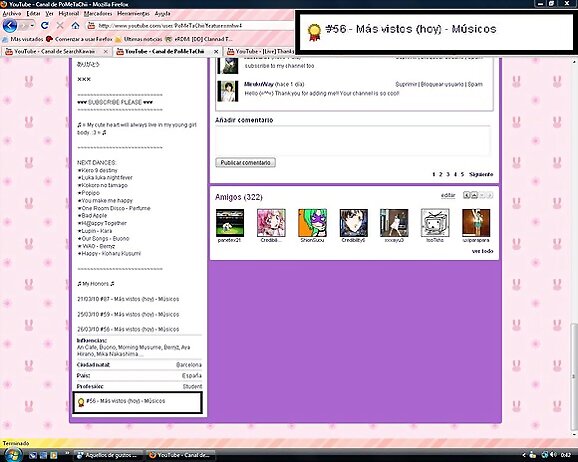Select the Barcelona city value
This screenshot has height=462, width=578.
[x=189, y=365]
